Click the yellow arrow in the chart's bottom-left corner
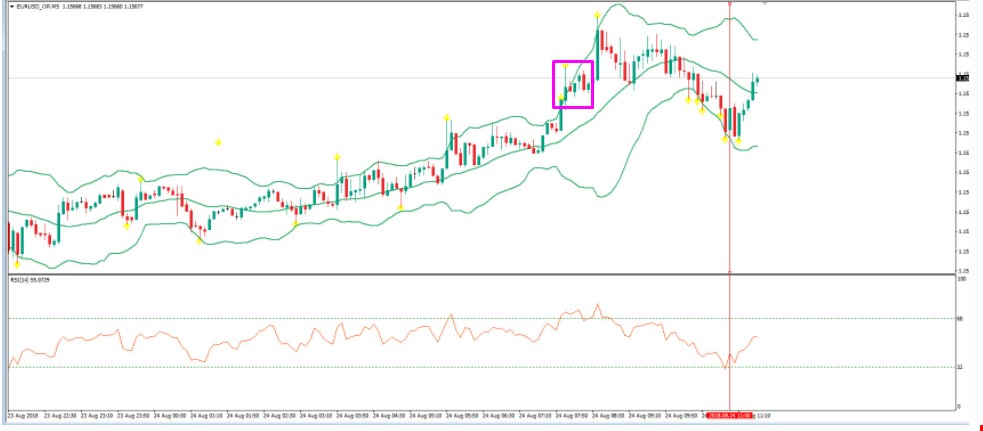 [17, 263]
